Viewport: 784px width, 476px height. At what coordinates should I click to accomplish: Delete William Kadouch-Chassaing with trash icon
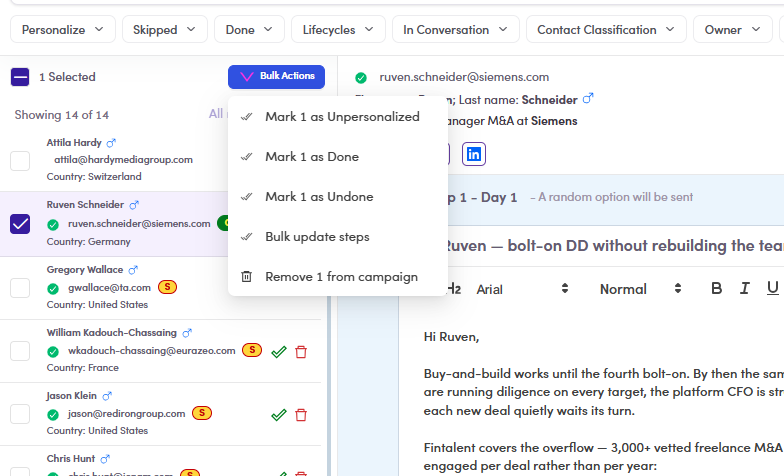tap(301, 352)
